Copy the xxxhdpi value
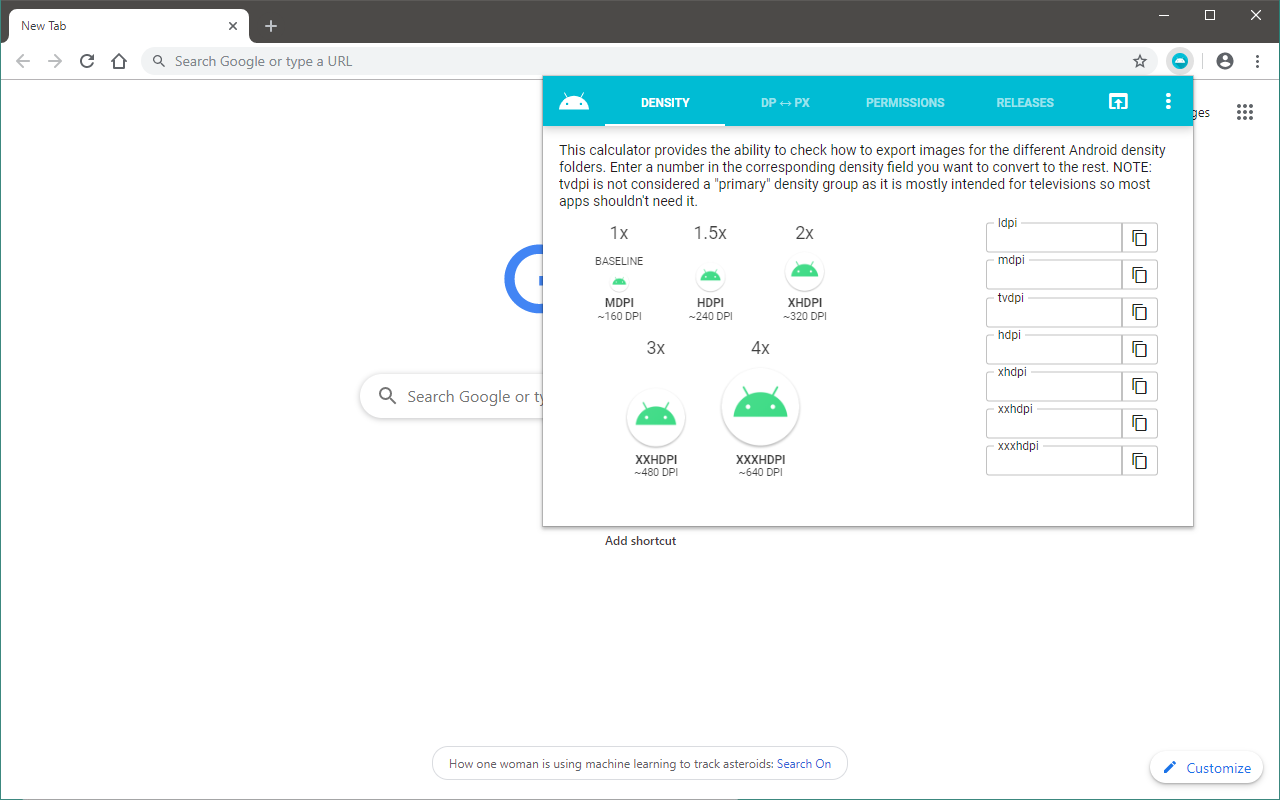 click(1139, 460)
